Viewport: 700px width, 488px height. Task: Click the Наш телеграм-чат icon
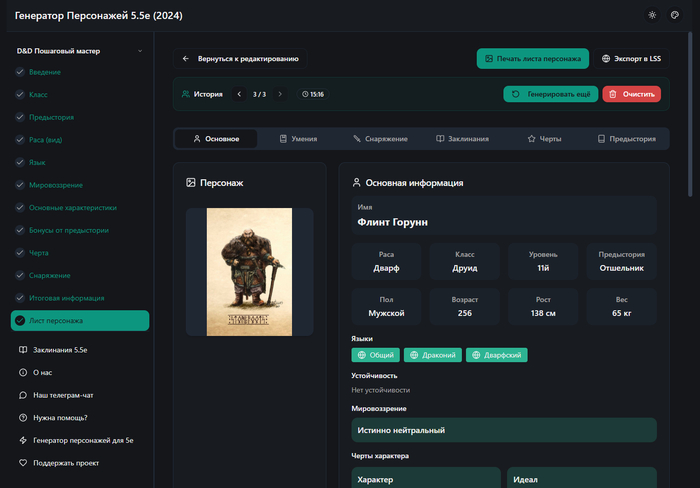22,395
